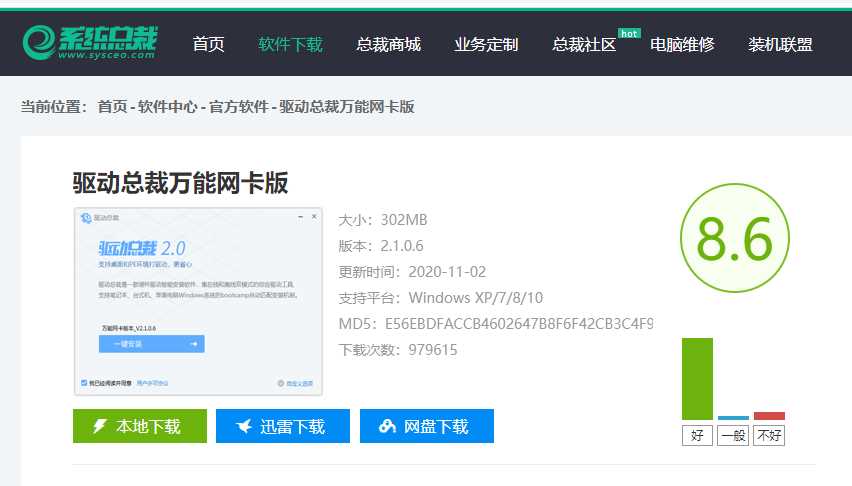Open the 电脑维修 navigation item
This screenshot has width=852, height=486.
[682, 44]
